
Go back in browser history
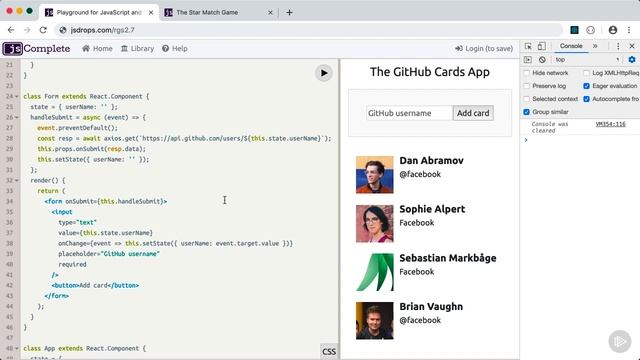click(x=11, y=30)
